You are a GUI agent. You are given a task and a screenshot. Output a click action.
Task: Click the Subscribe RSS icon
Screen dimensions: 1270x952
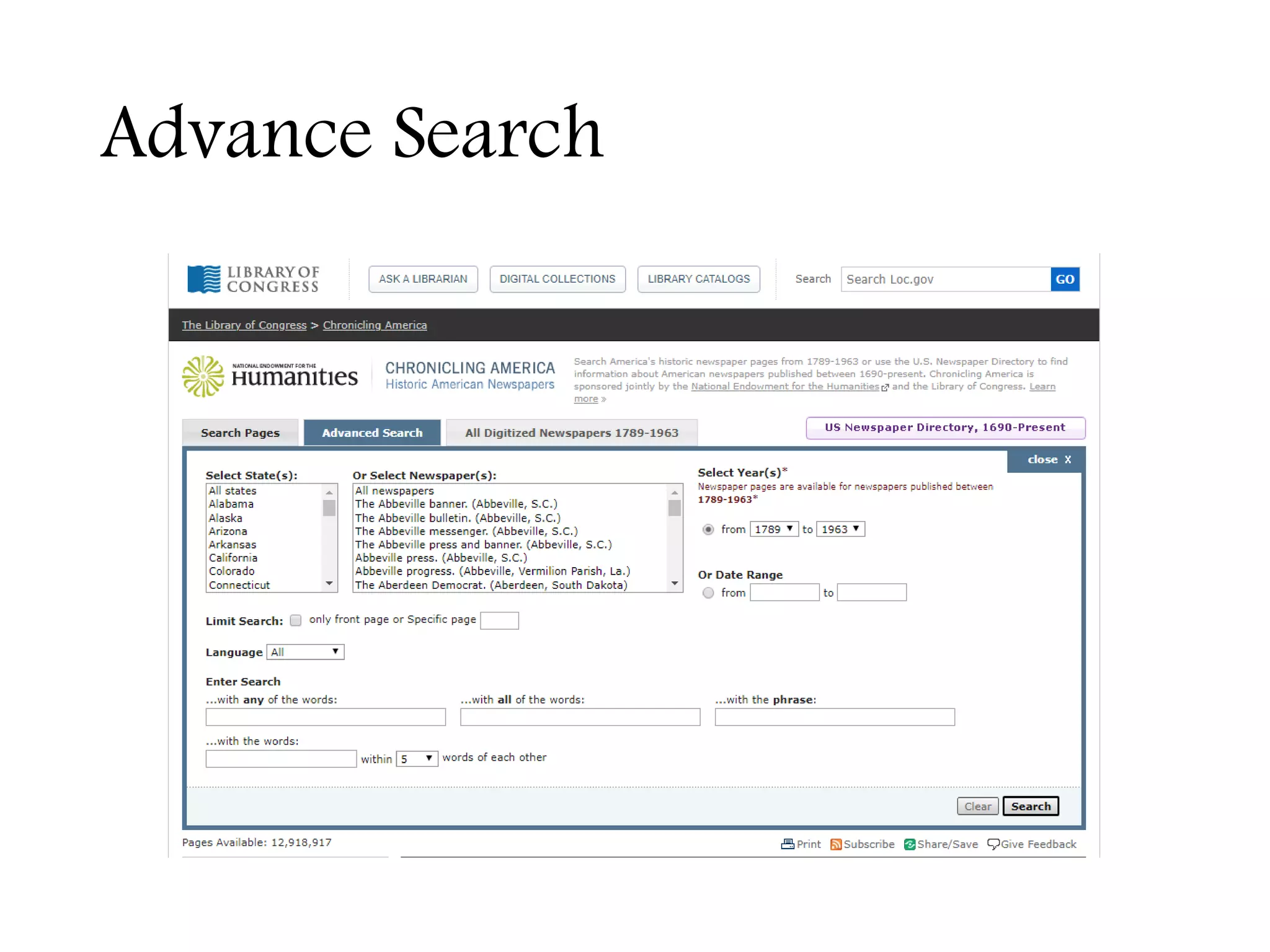pos(836,844)
